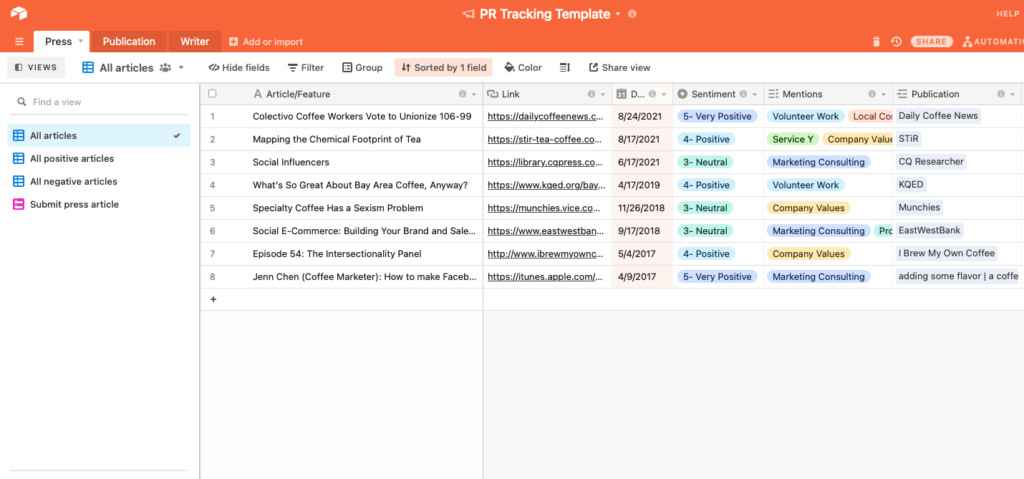Switch to the Publication tab
Viewport: 1024px width, 479px height.
click(x=129, y=41)
